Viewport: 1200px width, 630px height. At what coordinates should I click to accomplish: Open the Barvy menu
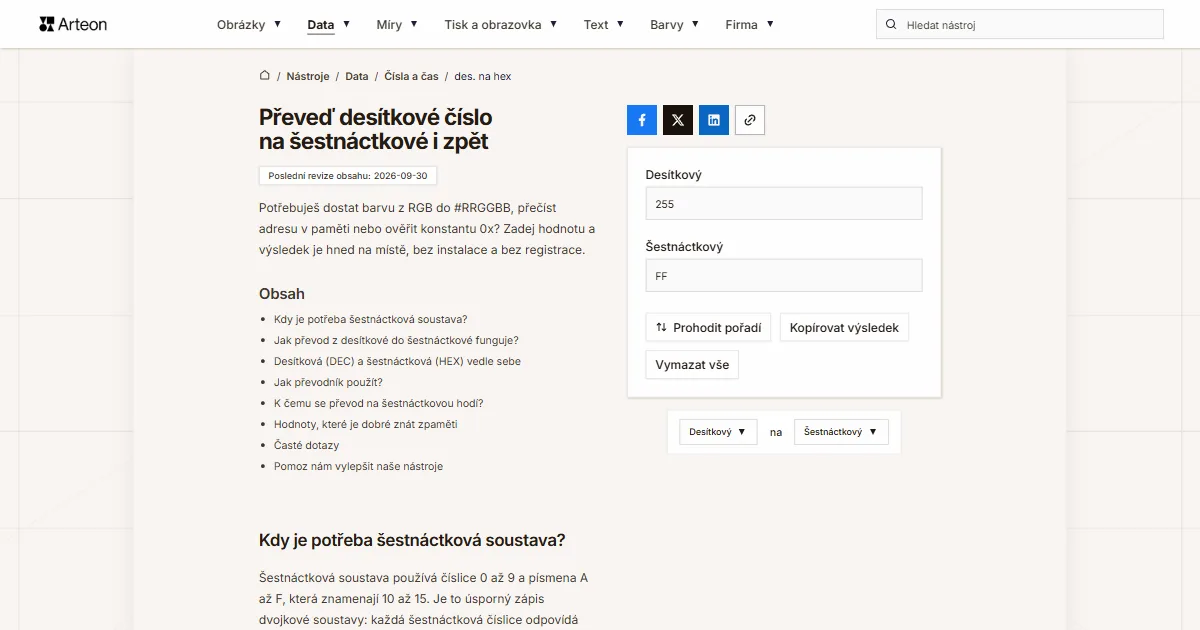674,24
